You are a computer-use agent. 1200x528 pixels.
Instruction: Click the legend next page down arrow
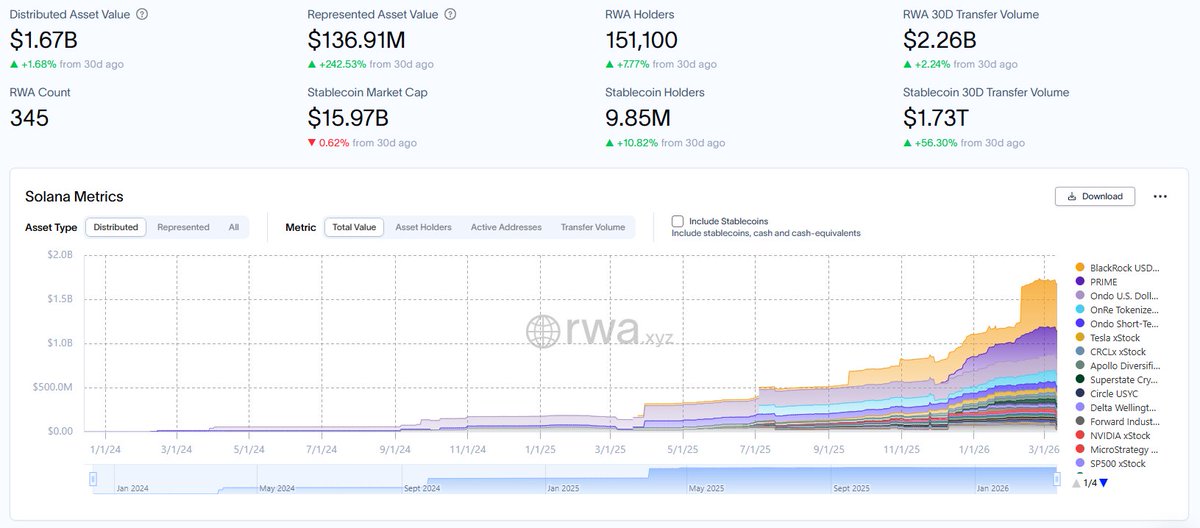coord(1103,483)
